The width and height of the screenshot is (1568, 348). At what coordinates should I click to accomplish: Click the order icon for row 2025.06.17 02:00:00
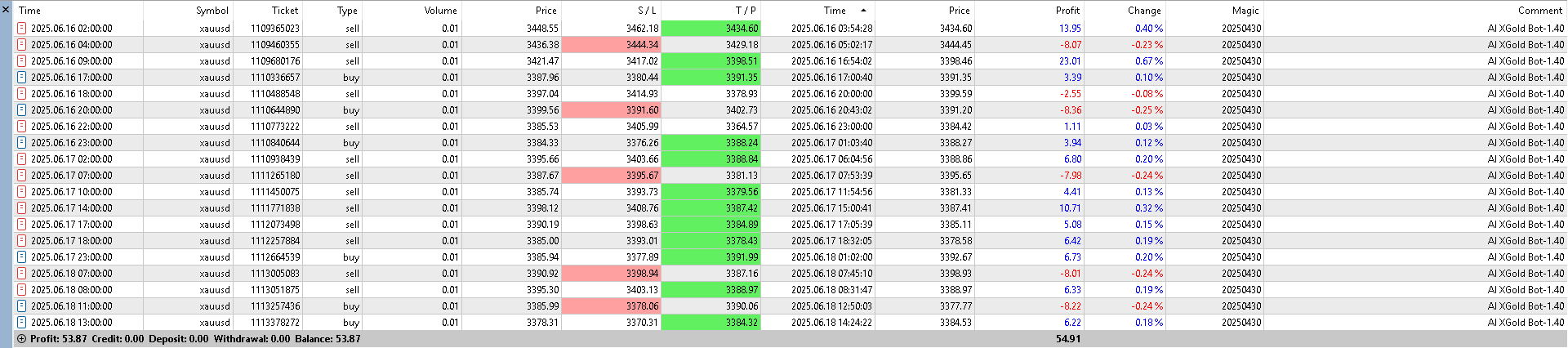point(22,158)
